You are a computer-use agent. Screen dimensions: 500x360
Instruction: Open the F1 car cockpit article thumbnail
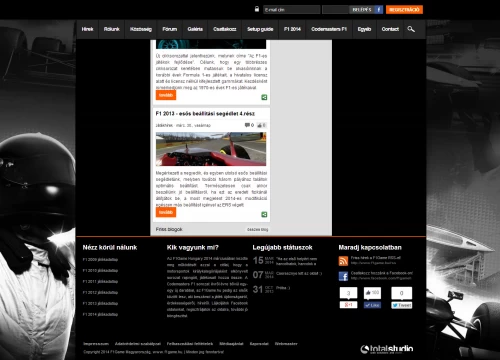(x=211, y=149)
